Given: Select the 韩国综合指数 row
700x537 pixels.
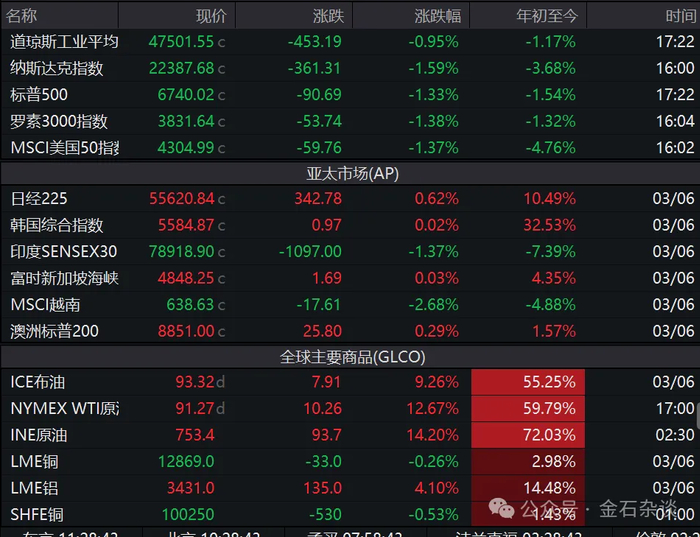Looking at the screenshot, I should 57,225.
